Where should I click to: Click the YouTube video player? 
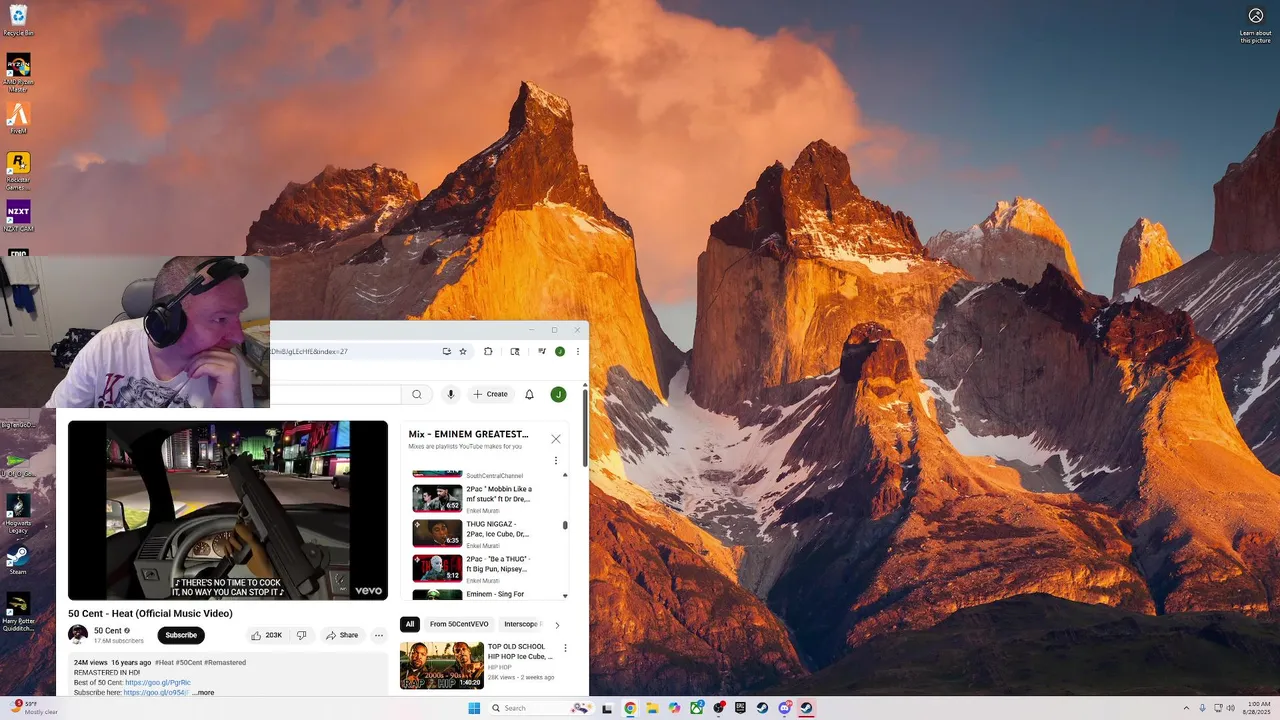click(228, 510)
